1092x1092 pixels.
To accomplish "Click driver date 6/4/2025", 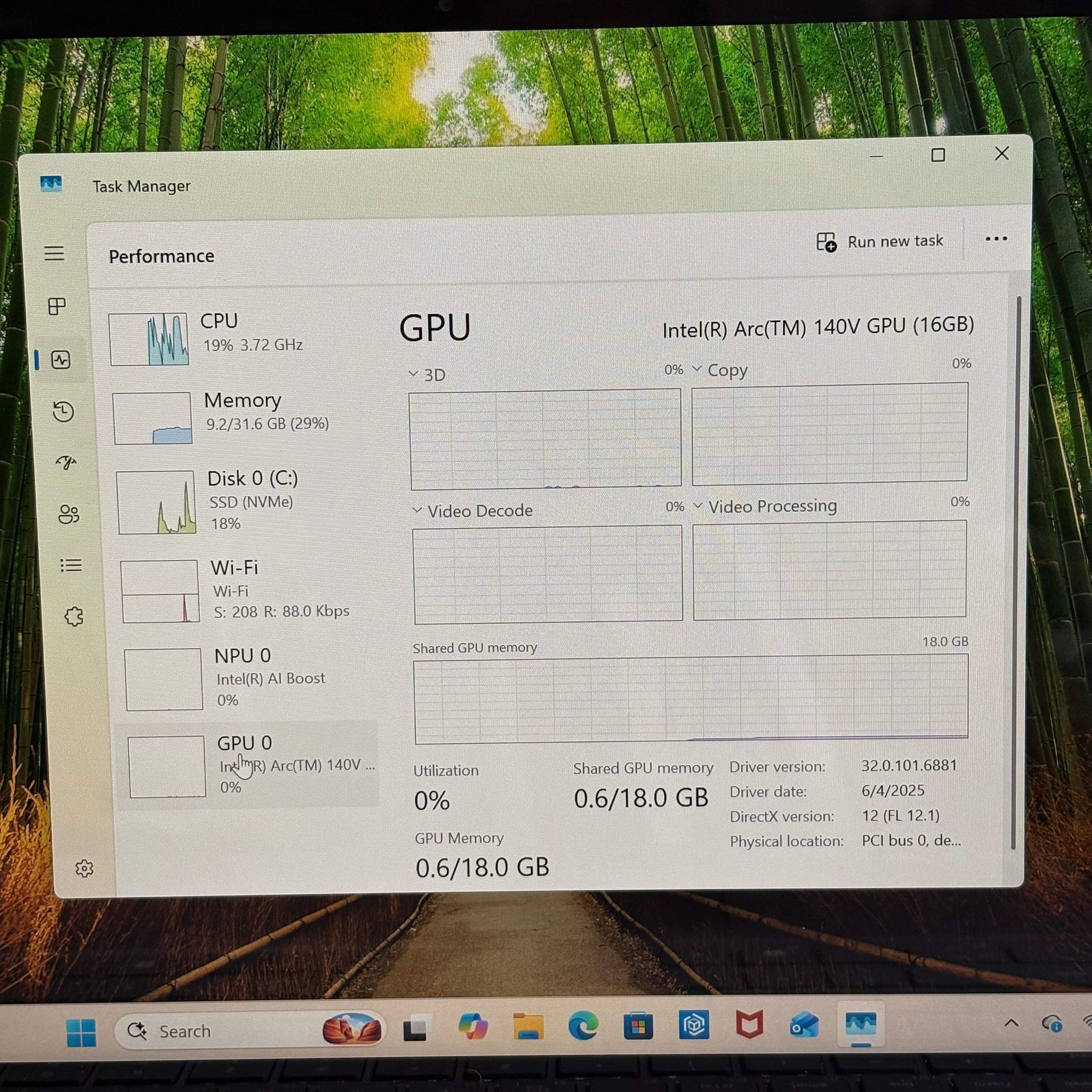I will tap(893, 790).
